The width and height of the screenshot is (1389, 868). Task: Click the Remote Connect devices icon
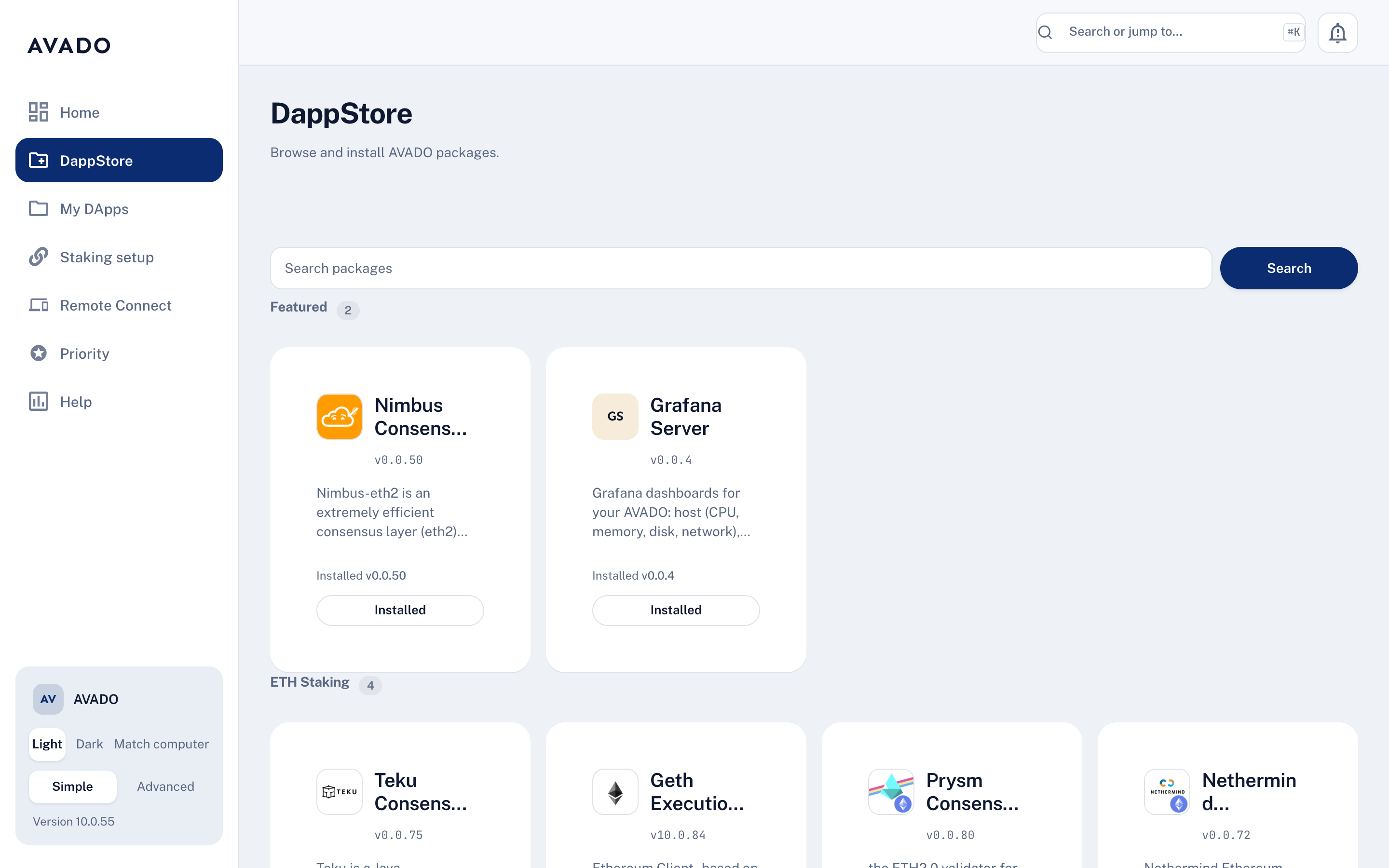pos(39,305)
